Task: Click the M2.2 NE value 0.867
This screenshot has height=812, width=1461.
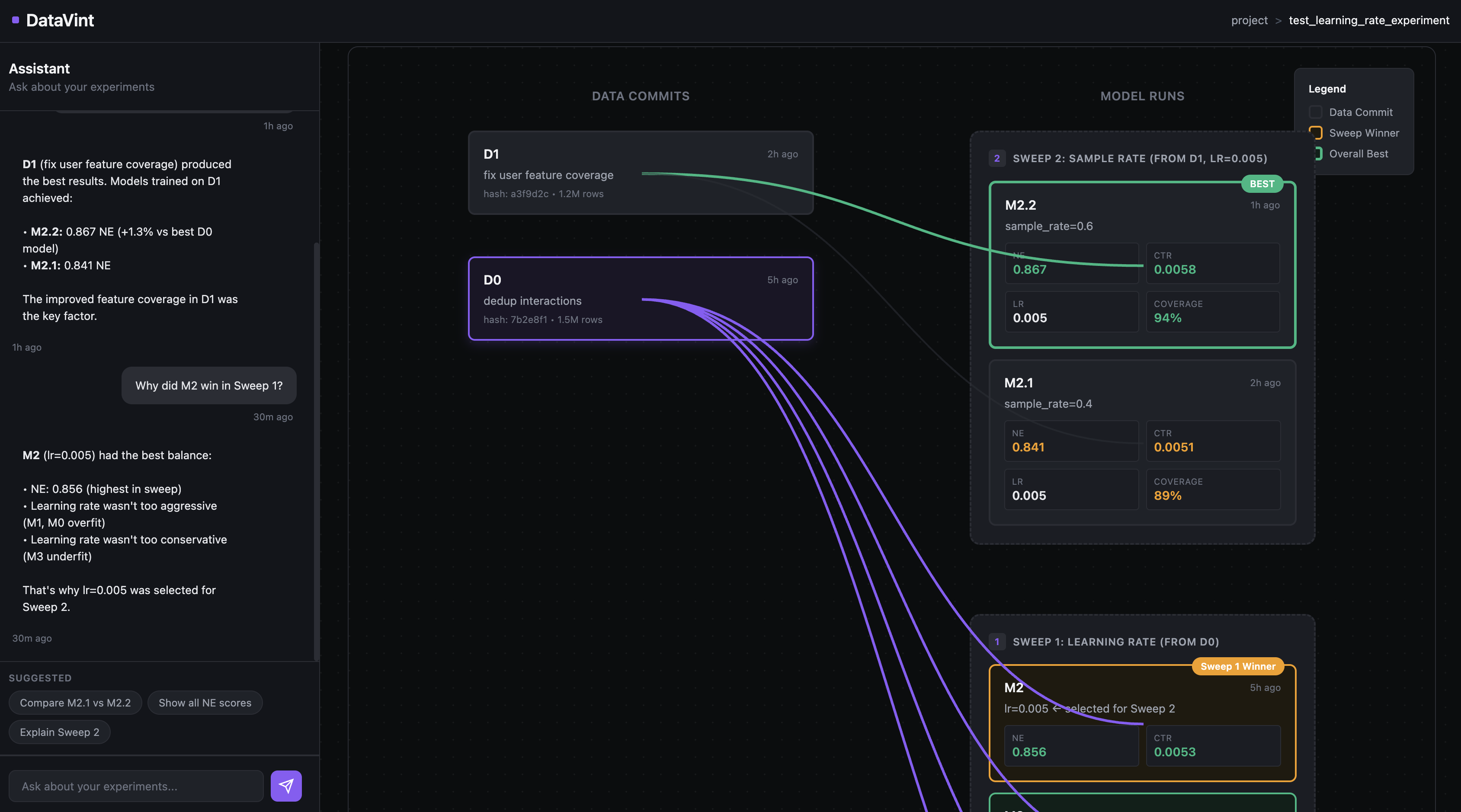Action: 1029,270
